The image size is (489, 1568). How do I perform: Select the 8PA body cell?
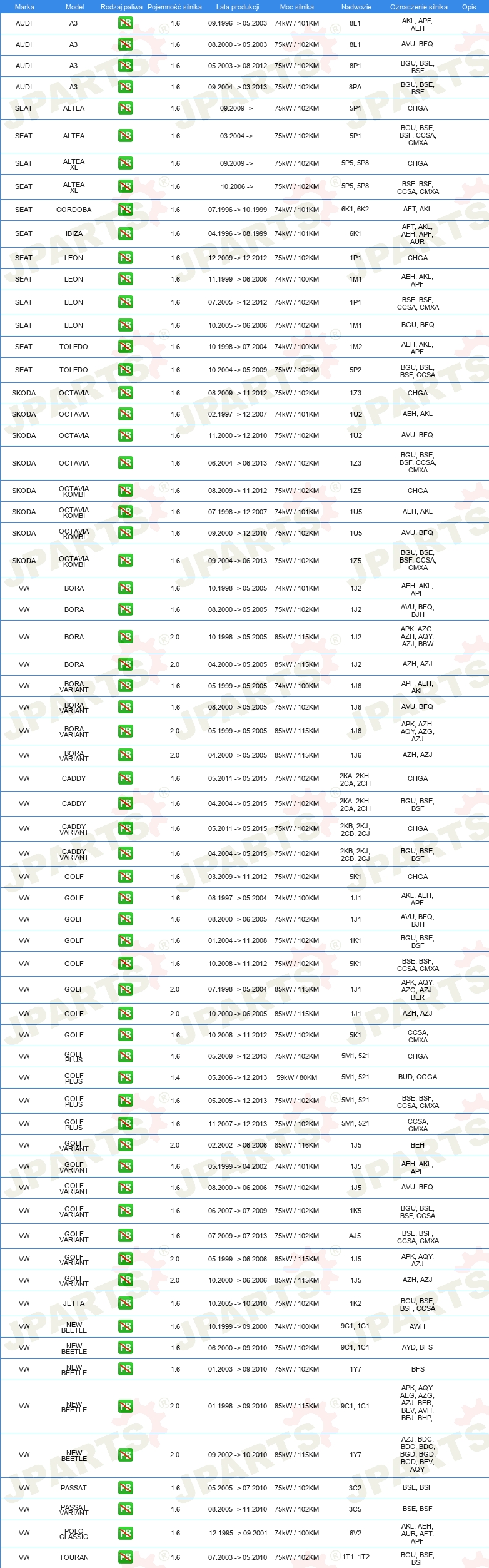point(355,87)
